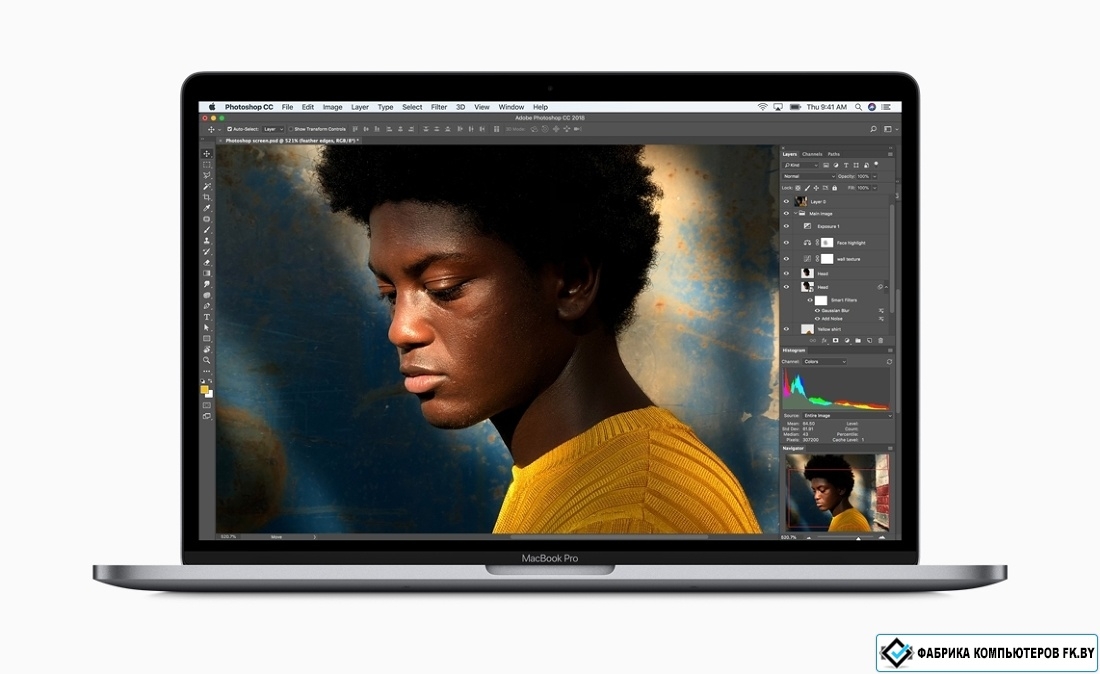
Task: Select the Eyedropper tool
Action: [207, 208]
